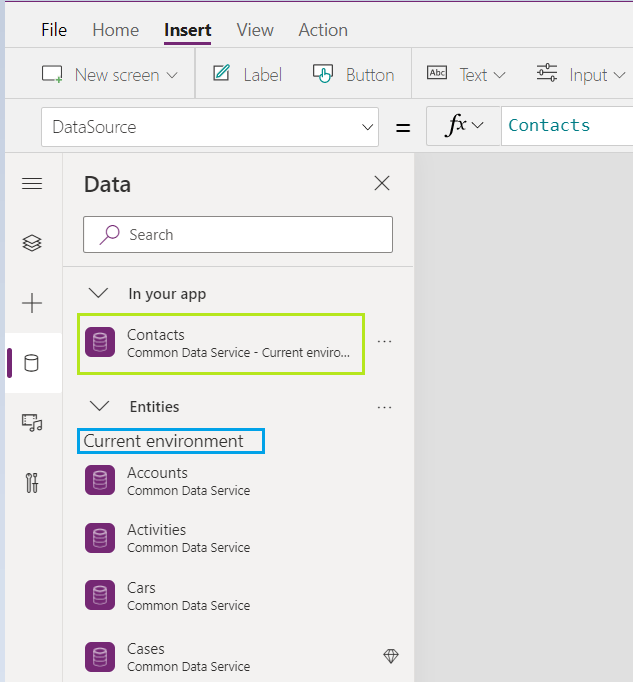The height and width of the screenshot is (682, 633).
Task: Open more options for Entities section
Action: pyautogui.click(x=384, y=408)
